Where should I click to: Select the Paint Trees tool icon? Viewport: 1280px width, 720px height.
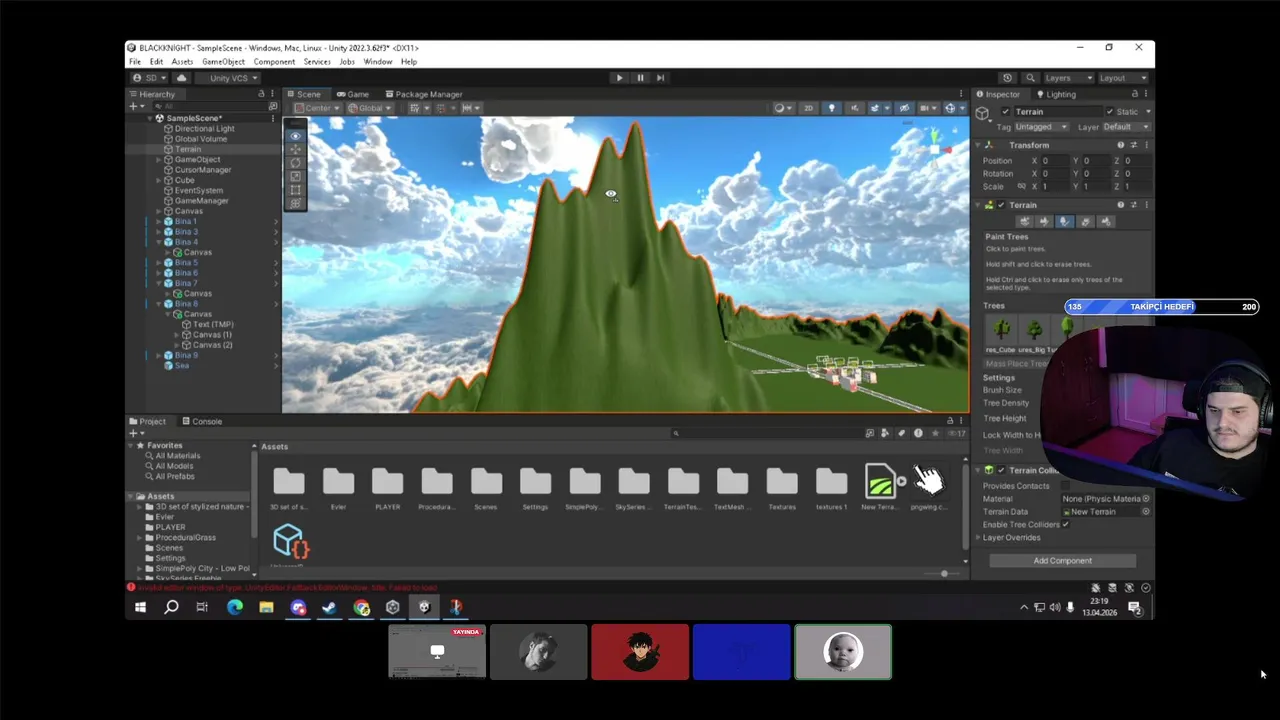point(1065,221)
